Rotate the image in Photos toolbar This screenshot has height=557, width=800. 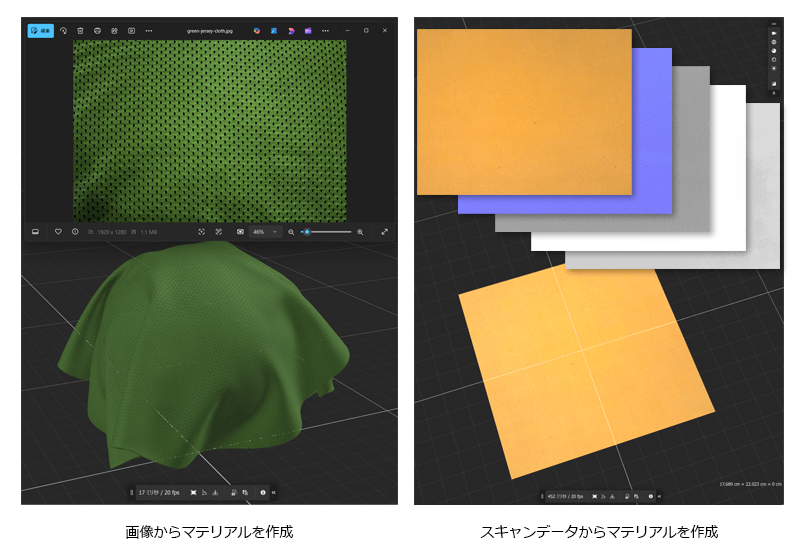(x=63, y=31)
